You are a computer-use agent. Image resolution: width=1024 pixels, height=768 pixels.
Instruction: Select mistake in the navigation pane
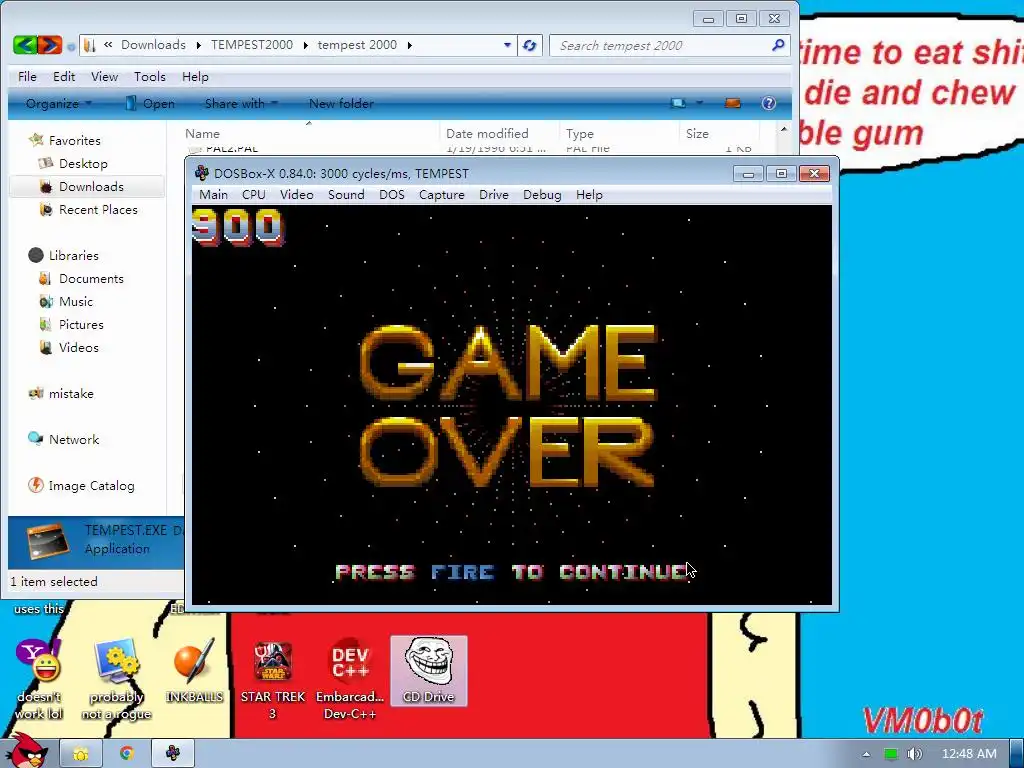coord(71,394)
